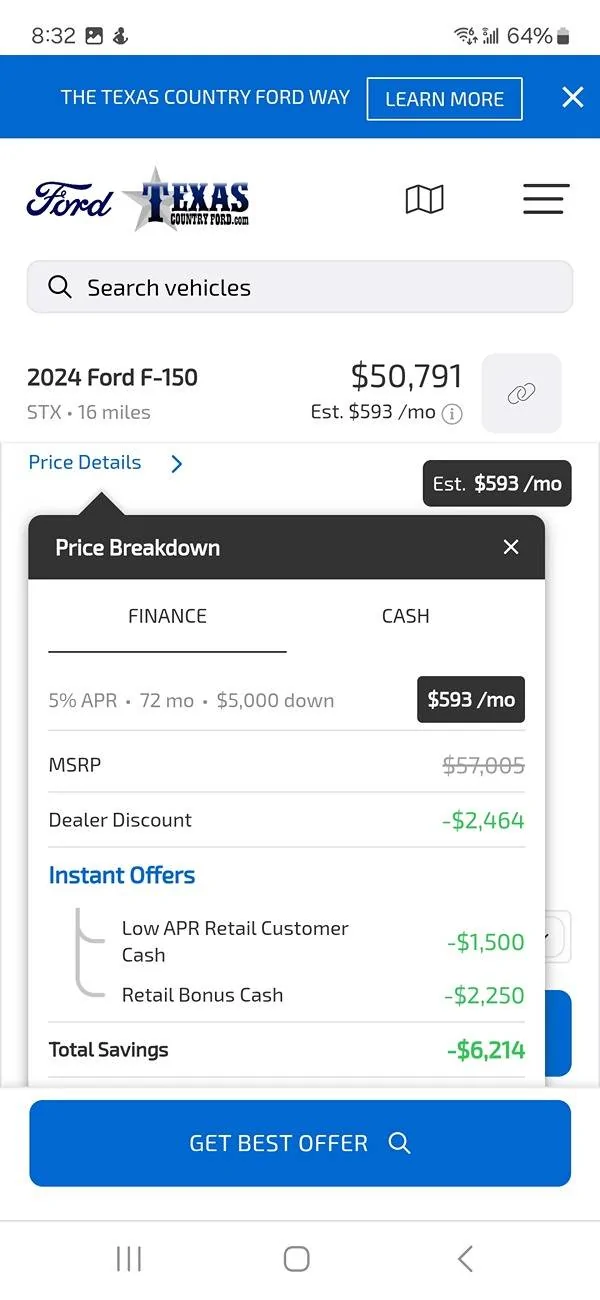Open the hamburger navigation menu
This screenshot has width=600, height=1300.
point(546,199)
